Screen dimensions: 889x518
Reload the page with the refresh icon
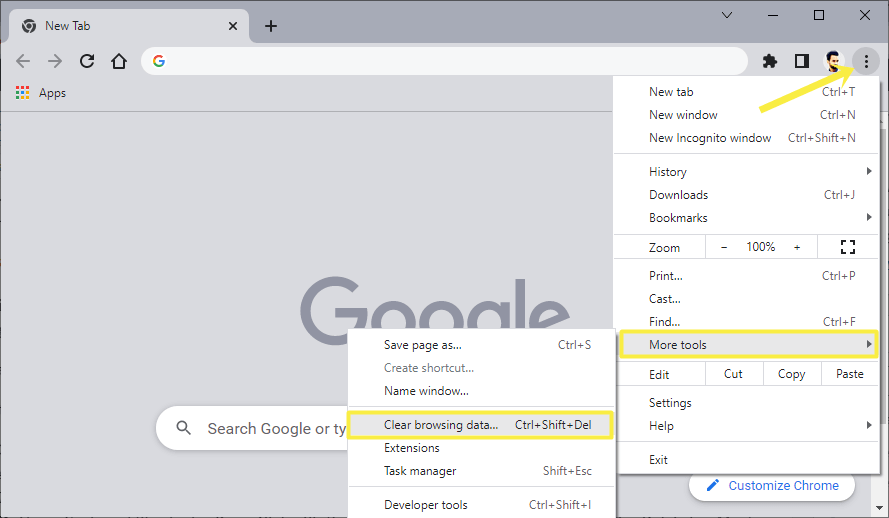(87, 61)
